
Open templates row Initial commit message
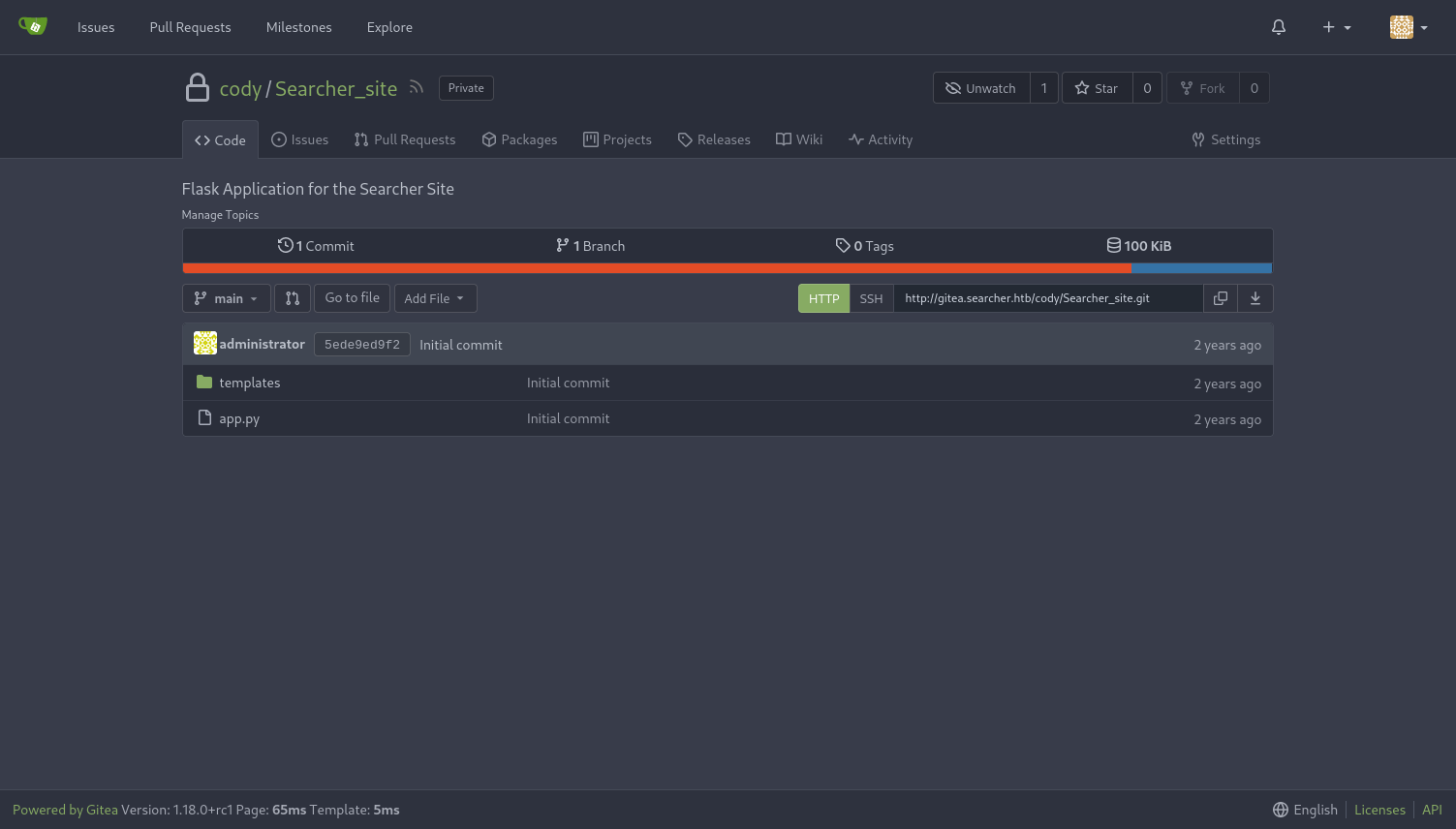pos(569,383)
